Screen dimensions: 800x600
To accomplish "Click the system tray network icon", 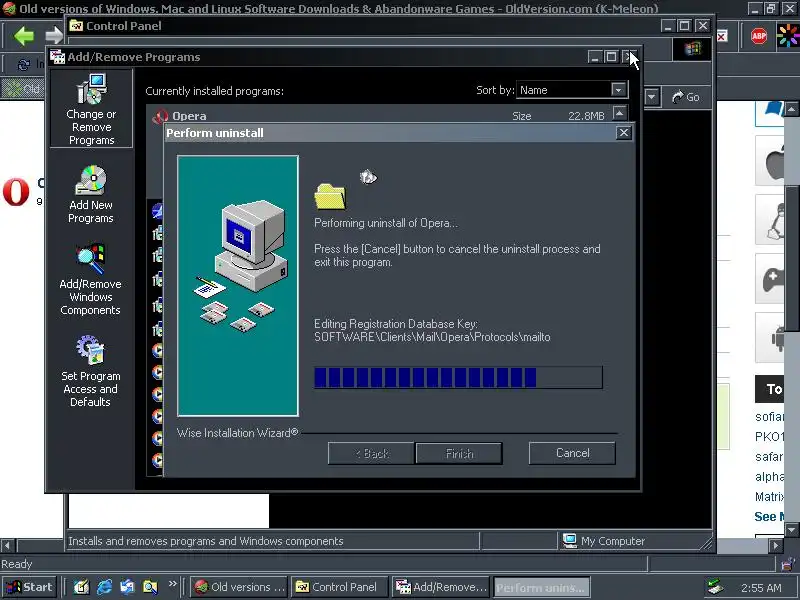I will (x=716, y=587).
